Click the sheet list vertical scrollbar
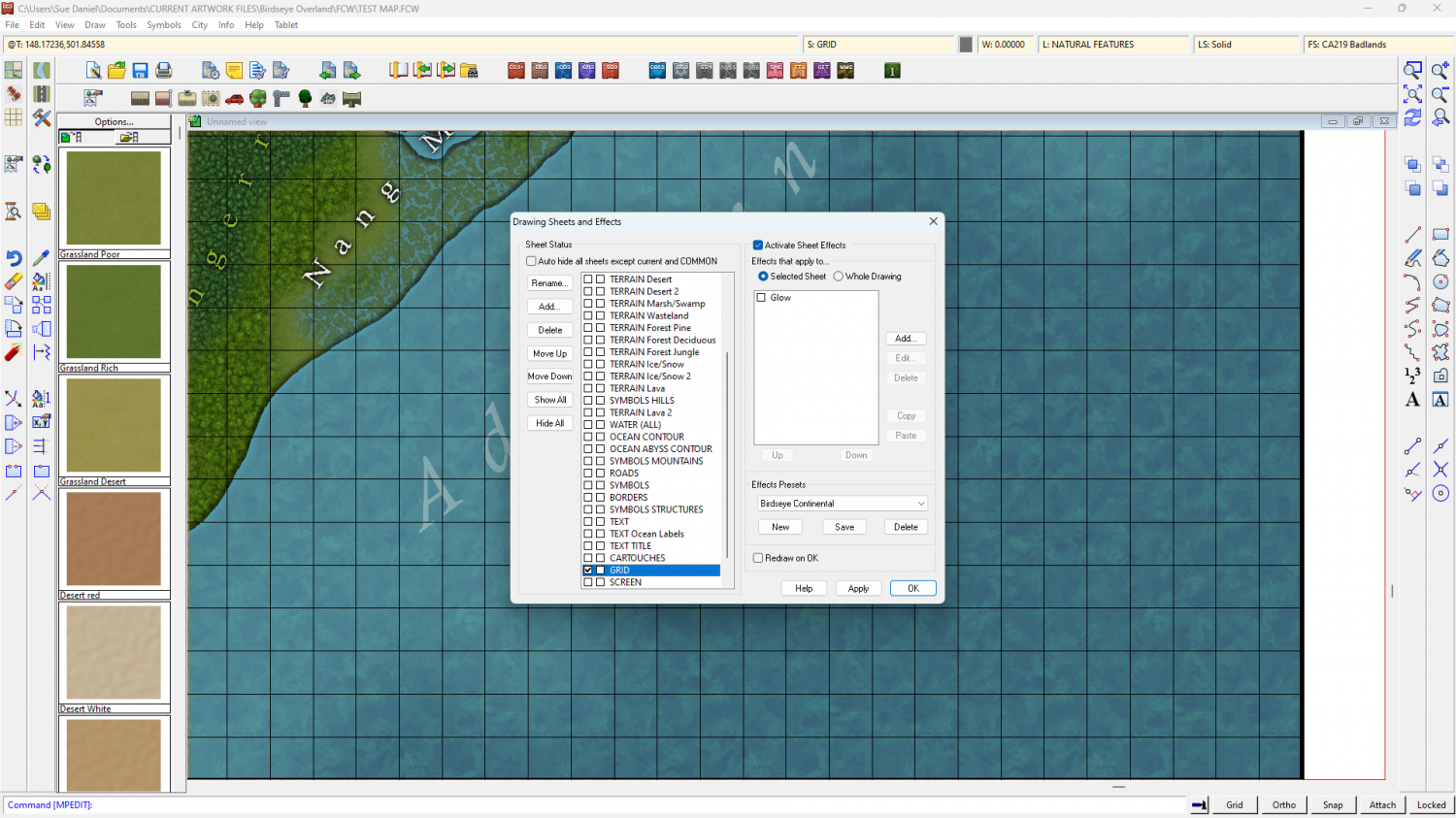The height and width of the screenshot is (818, 1456). (727, 456)
